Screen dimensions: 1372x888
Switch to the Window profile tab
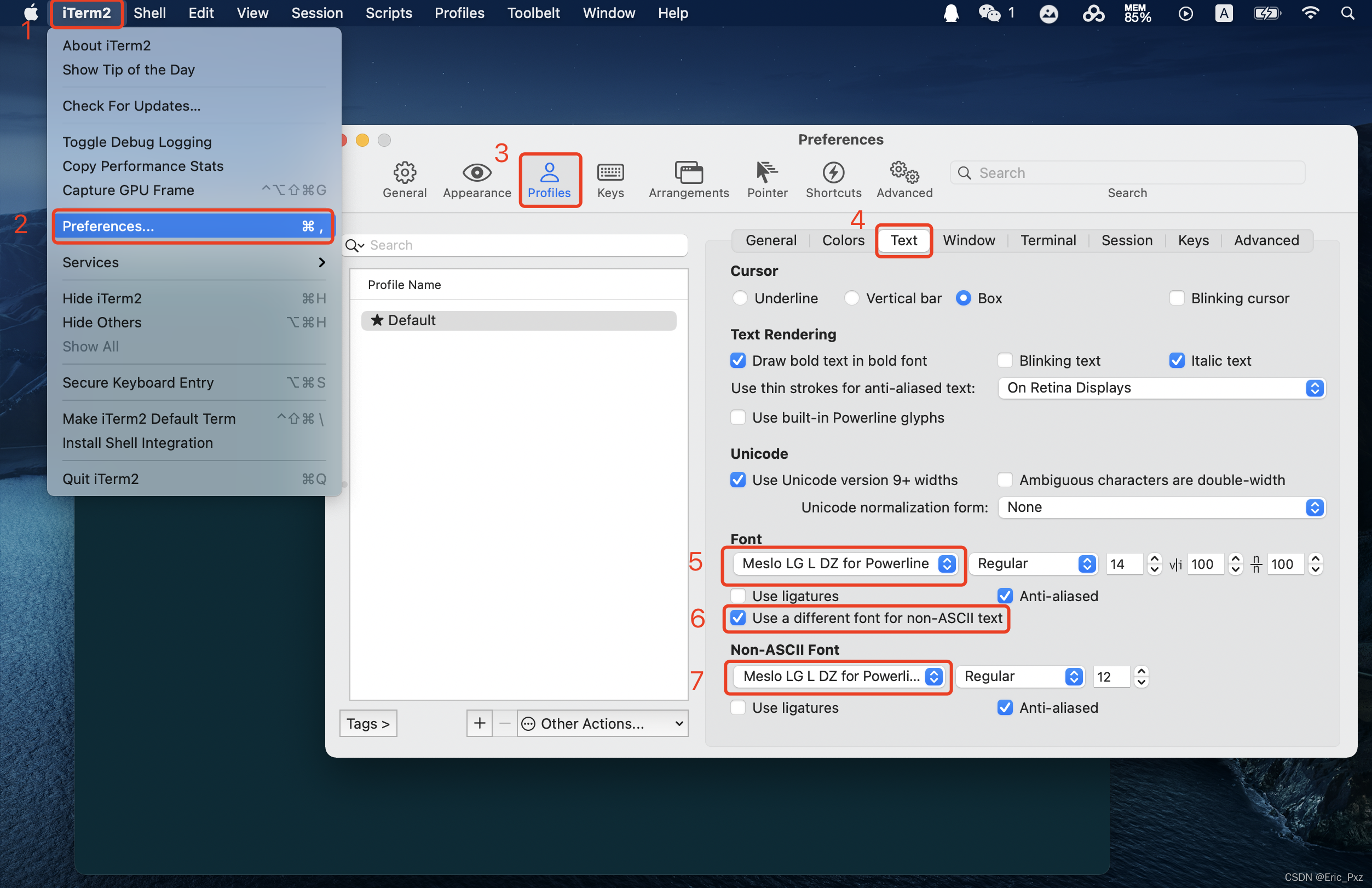[x=969, y=240]
